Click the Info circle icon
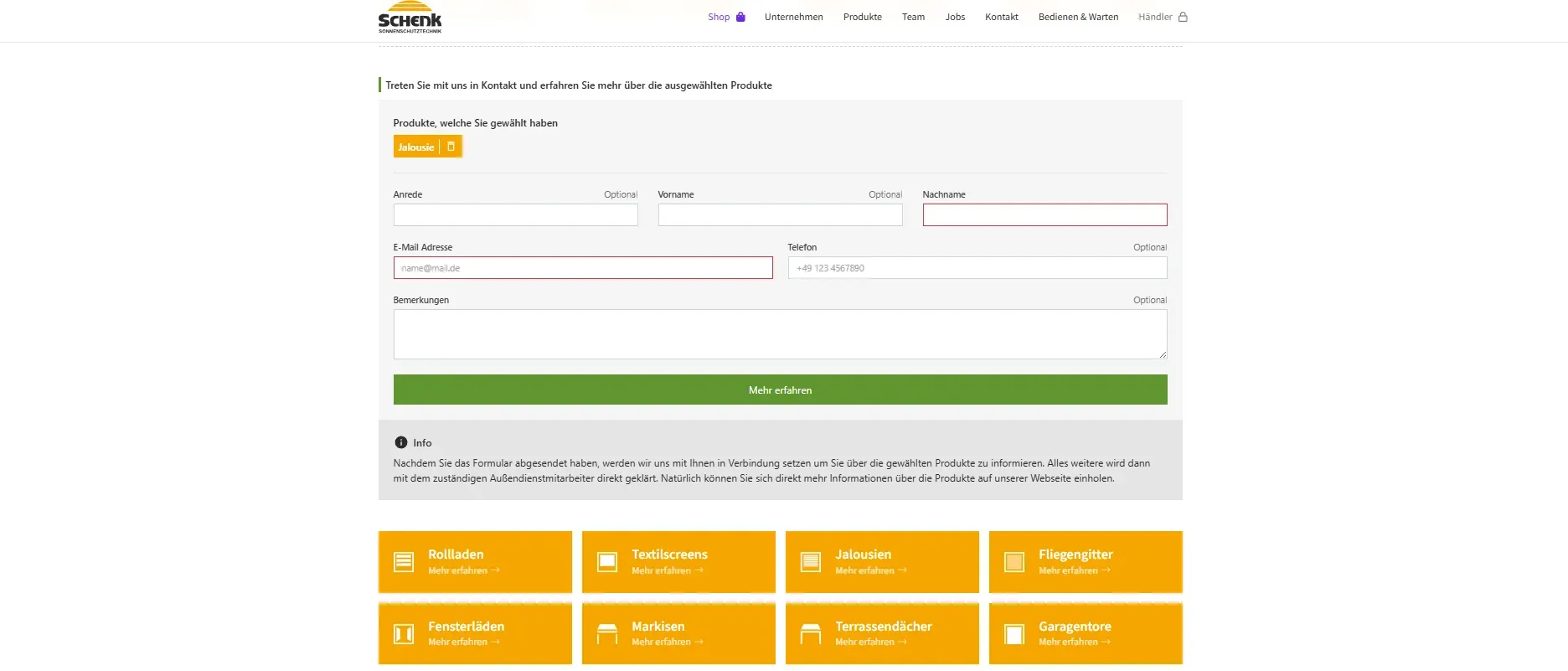Screen dimensions: 1568x671 [401, 442]
